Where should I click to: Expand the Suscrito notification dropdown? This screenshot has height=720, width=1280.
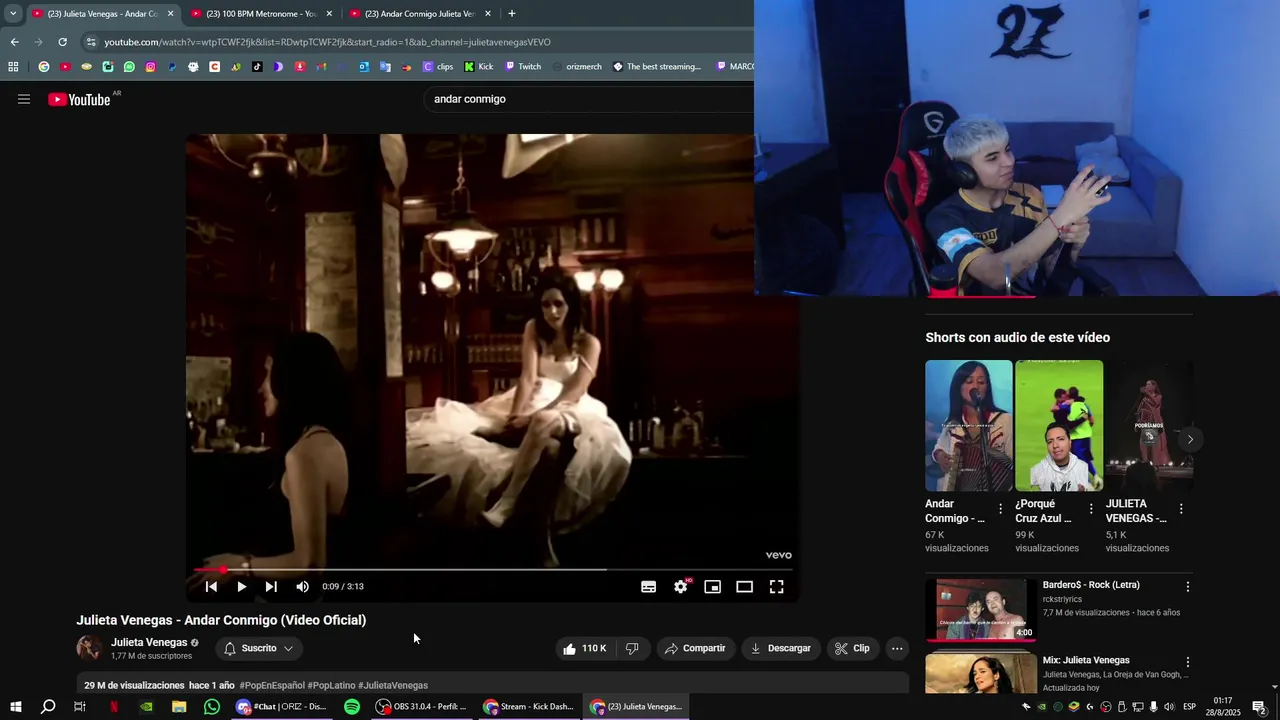click(259, 648)
